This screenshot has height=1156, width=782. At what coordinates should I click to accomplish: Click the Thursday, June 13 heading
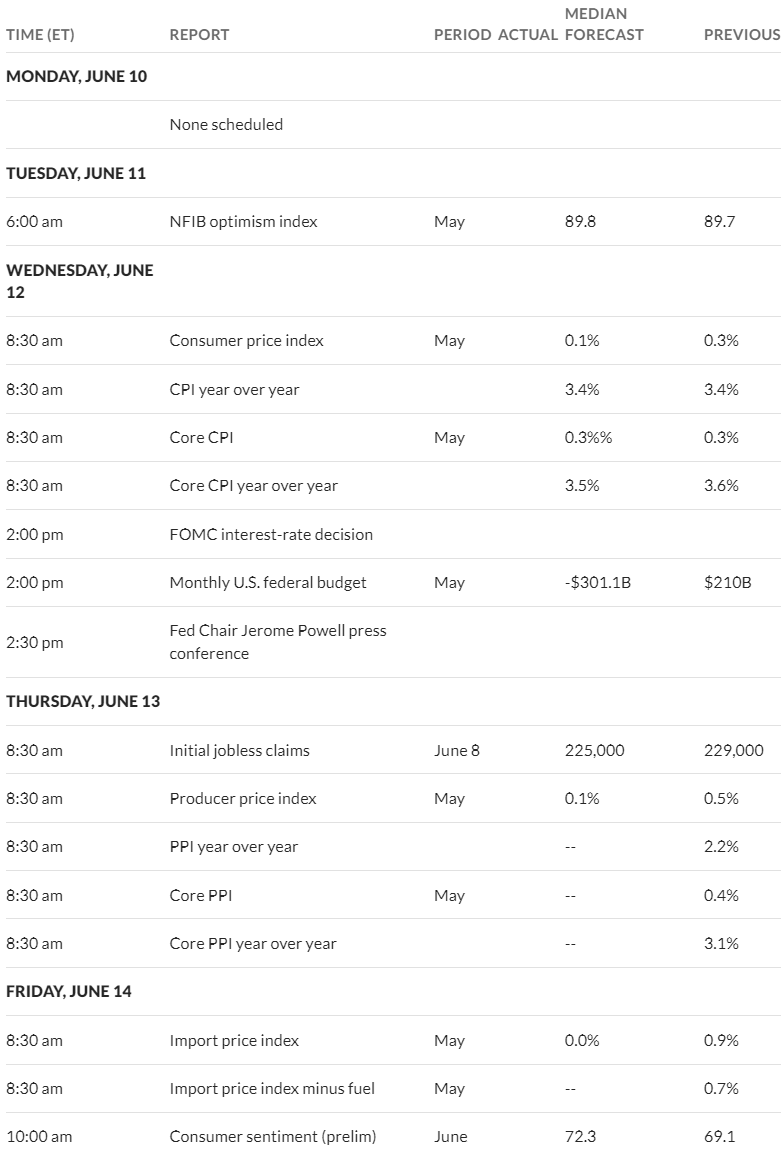pos(83,701)
